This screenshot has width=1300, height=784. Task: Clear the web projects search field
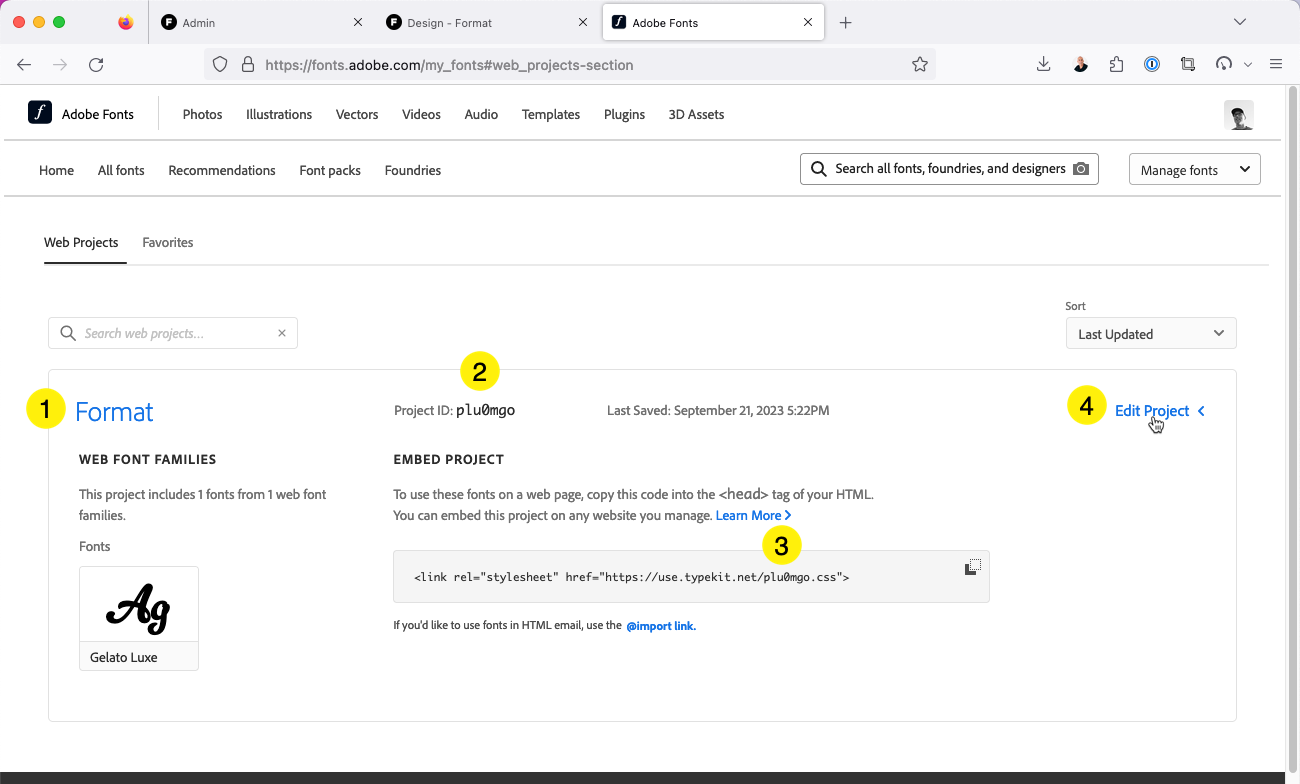(x=282, y=333)
